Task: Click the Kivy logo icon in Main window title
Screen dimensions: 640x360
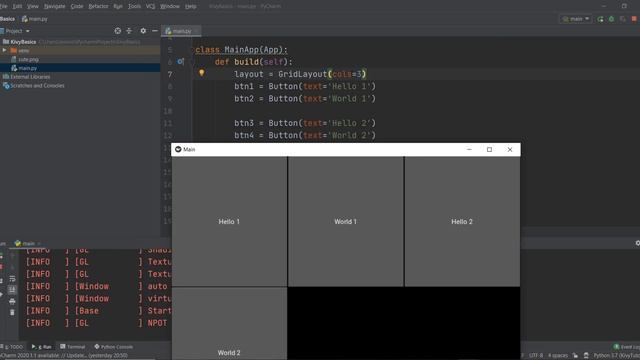Action: [178, 149]
